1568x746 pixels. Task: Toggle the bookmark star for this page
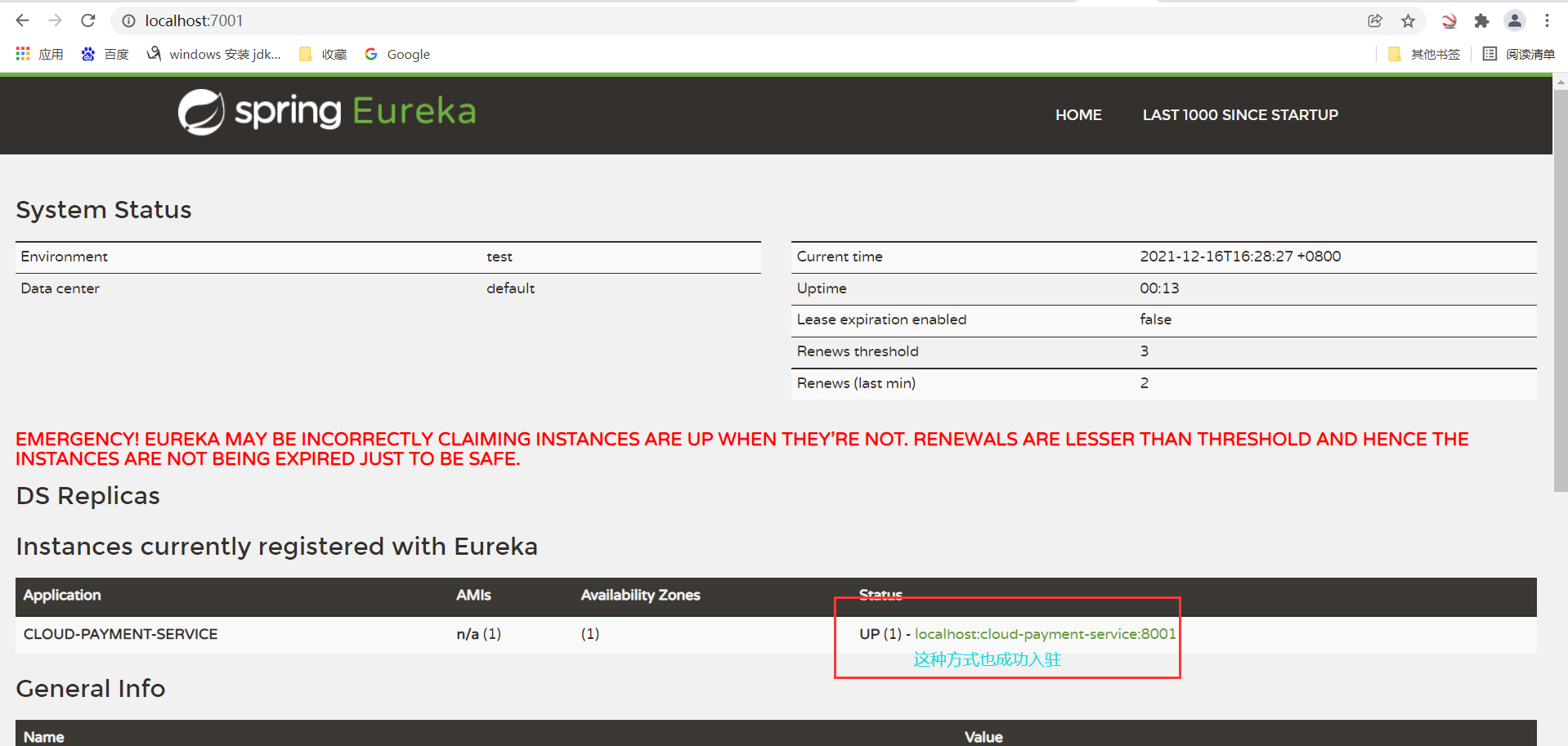[1408, 20]
